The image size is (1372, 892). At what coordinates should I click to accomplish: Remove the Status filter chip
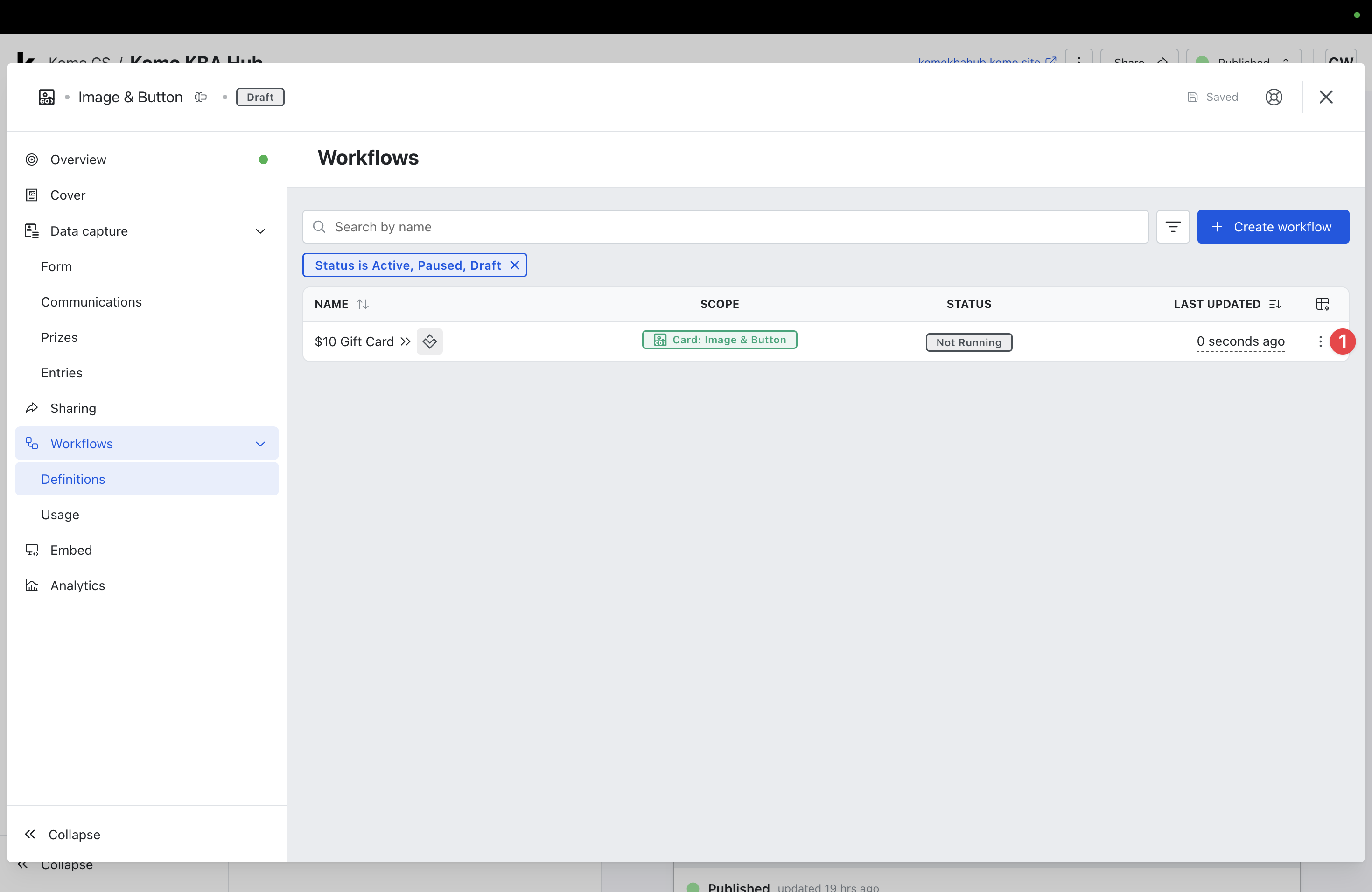[x=514, y=265]
